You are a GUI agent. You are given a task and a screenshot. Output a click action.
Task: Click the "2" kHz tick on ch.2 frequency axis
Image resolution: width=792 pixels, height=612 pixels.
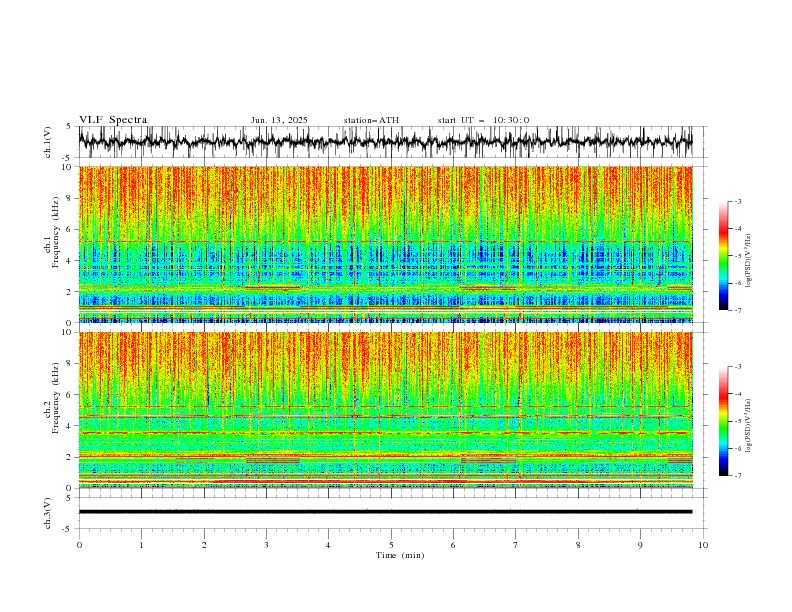[71, 457]
